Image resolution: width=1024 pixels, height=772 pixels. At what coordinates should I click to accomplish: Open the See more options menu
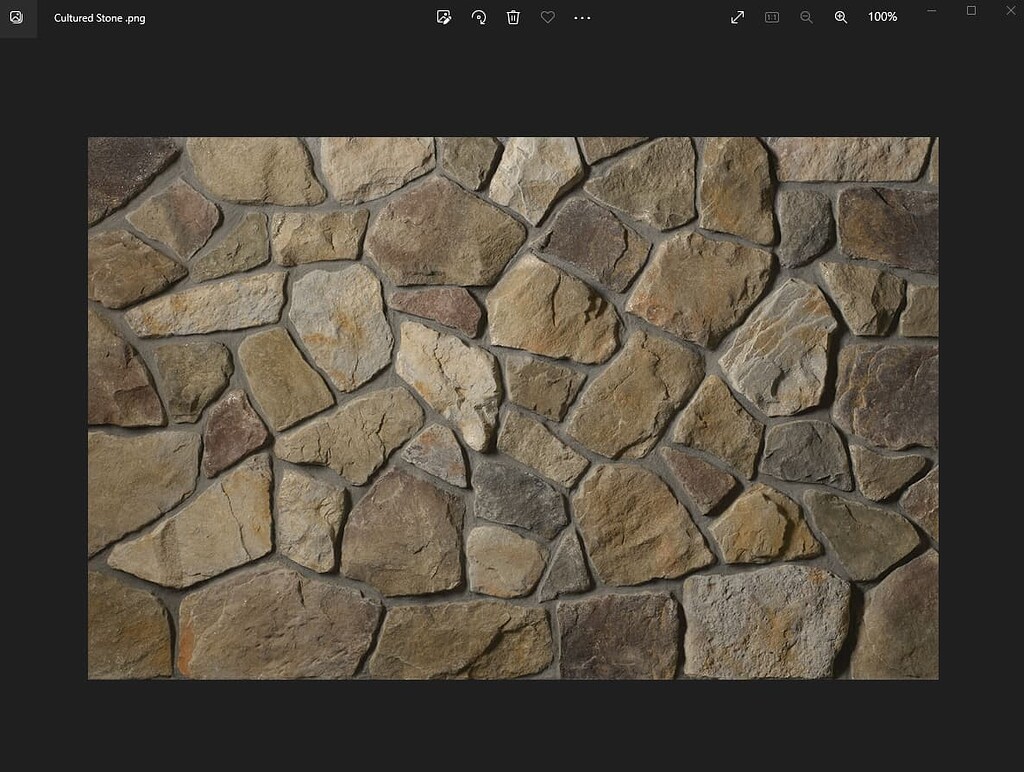[582, 17]
